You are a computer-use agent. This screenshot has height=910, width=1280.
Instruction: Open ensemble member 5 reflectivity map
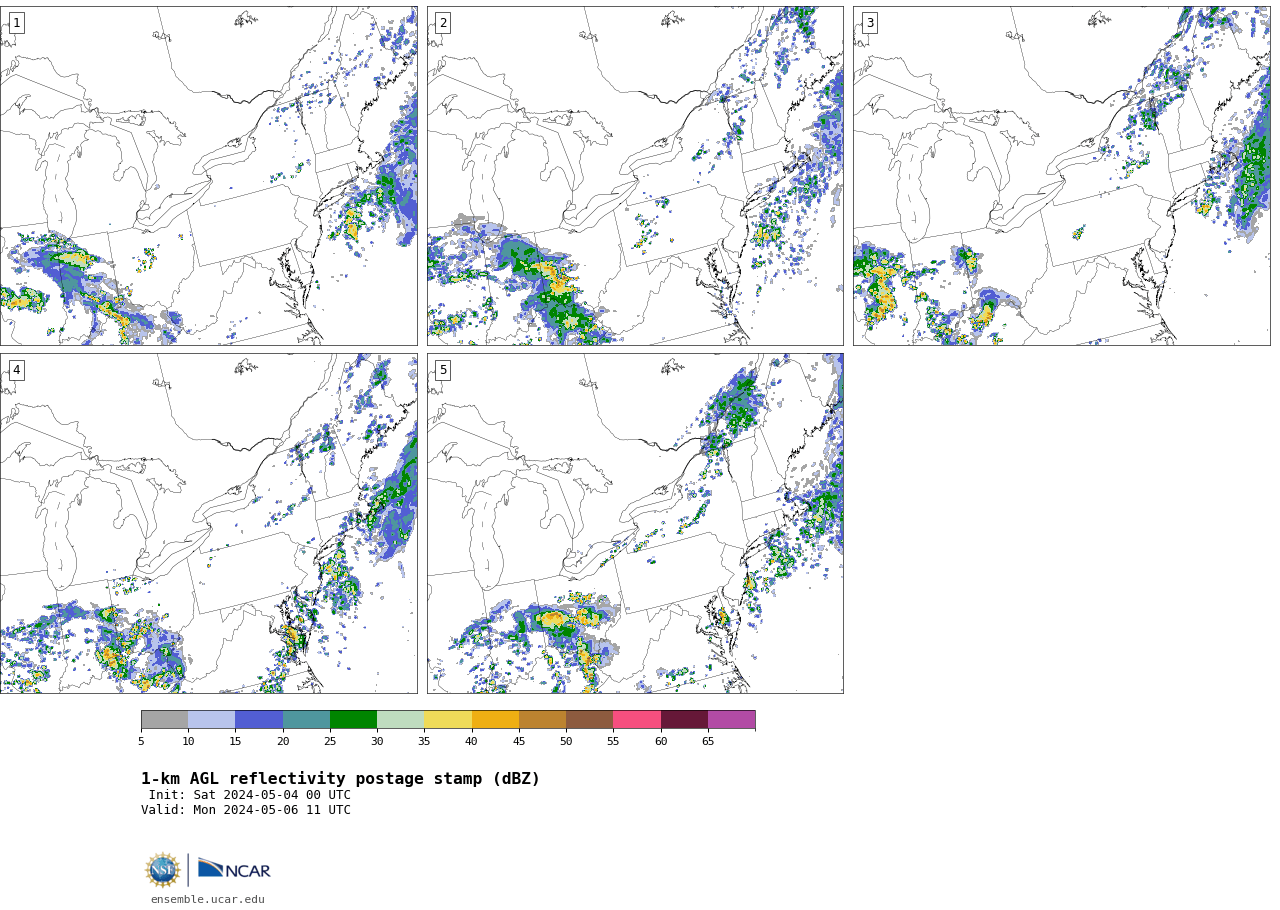tap(635, 523)
